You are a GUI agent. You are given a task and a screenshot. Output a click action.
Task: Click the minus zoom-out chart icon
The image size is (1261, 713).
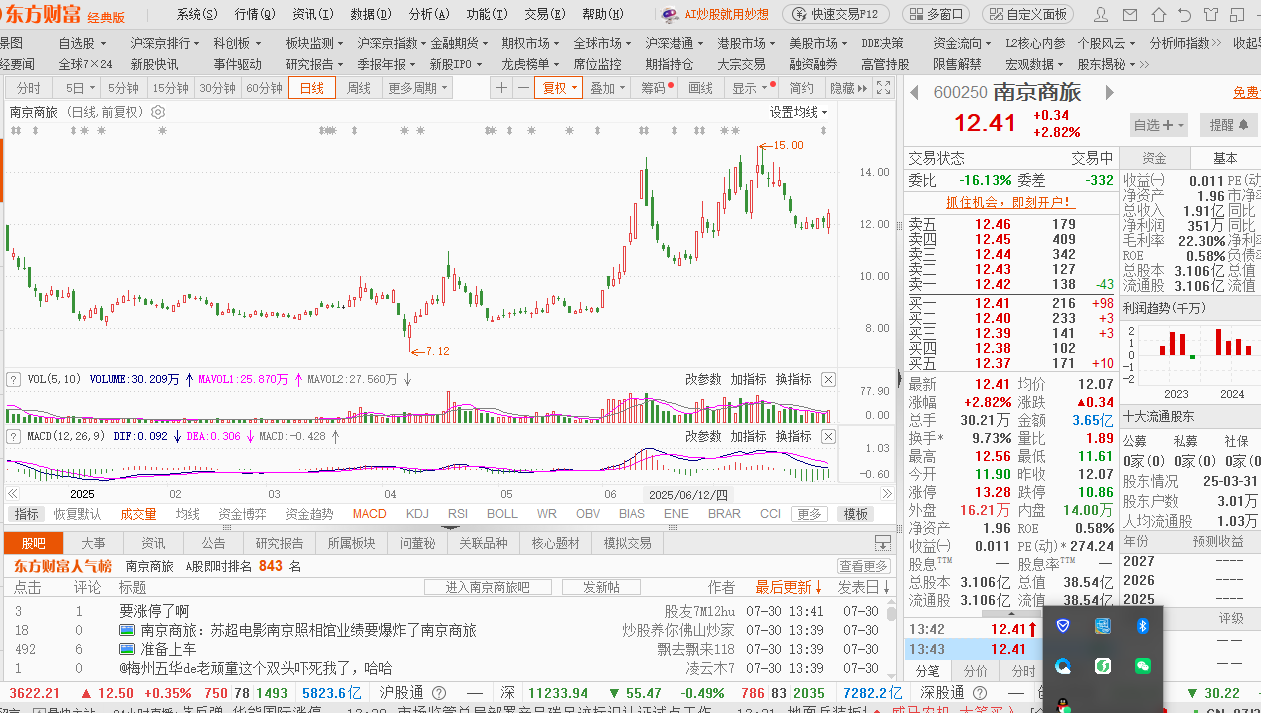click(x=522, y=87)
